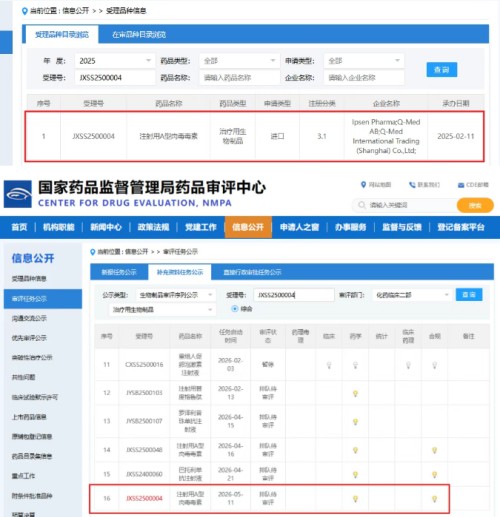Viewport: 500px width, 517px height.
Task: Open 监督与反馈 in the main navigation
Action: [x=402, y=227]
